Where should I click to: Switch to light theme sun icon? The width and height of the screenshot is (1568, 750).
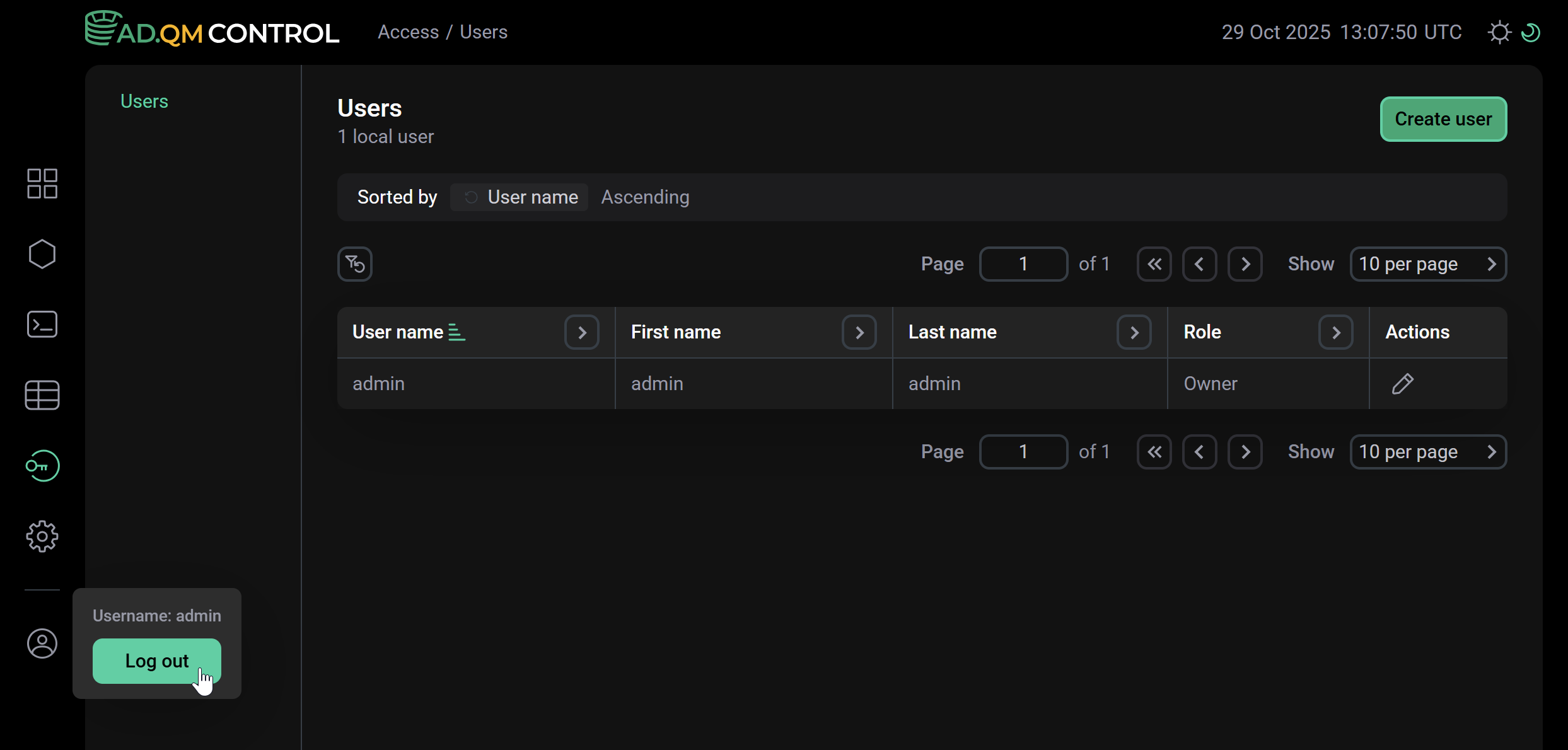[x=1499, y=32]
